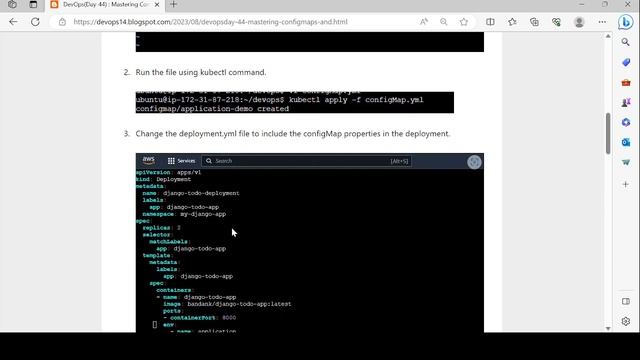Screen dimensions: 640x360
Task: Open sidebar Search tool
Action: pyautogui.click(x=626, y=42)
